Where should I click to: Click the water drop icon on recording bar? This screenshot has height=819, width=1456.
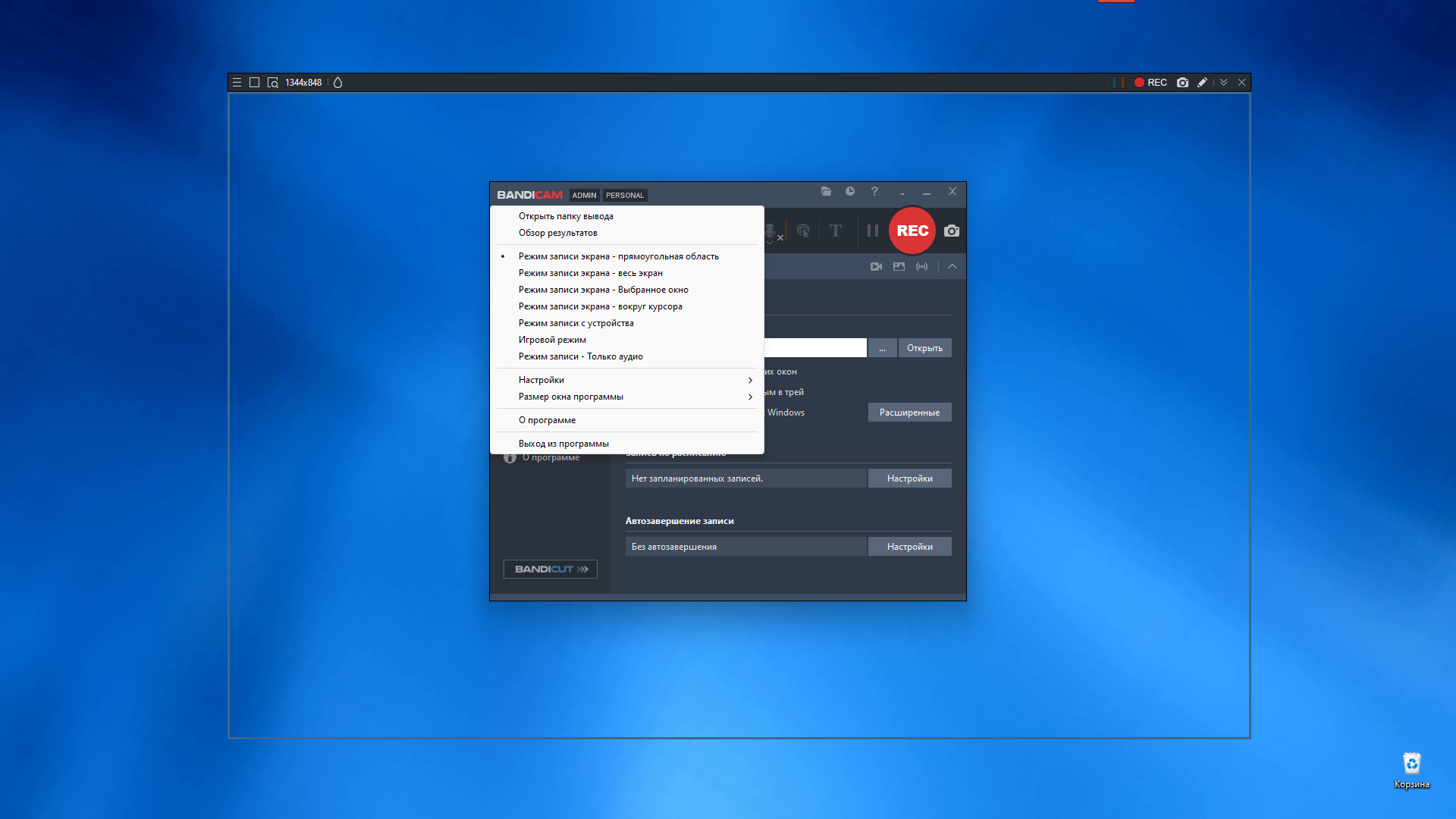(338, 83)
